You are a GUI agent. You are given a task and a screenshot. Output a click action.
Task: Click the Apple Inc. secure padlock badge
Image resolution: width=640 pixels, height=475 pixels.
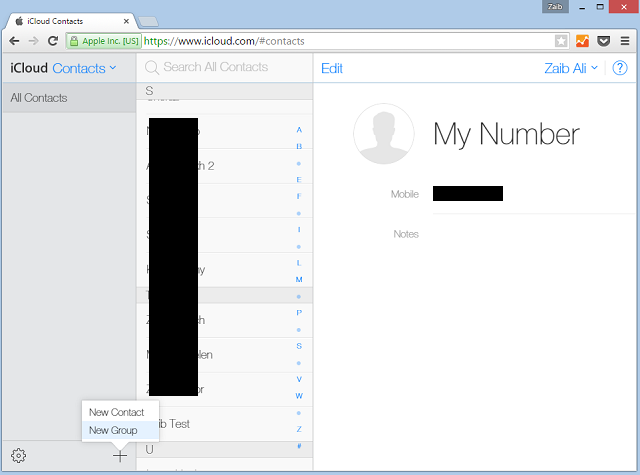[104, 41]
